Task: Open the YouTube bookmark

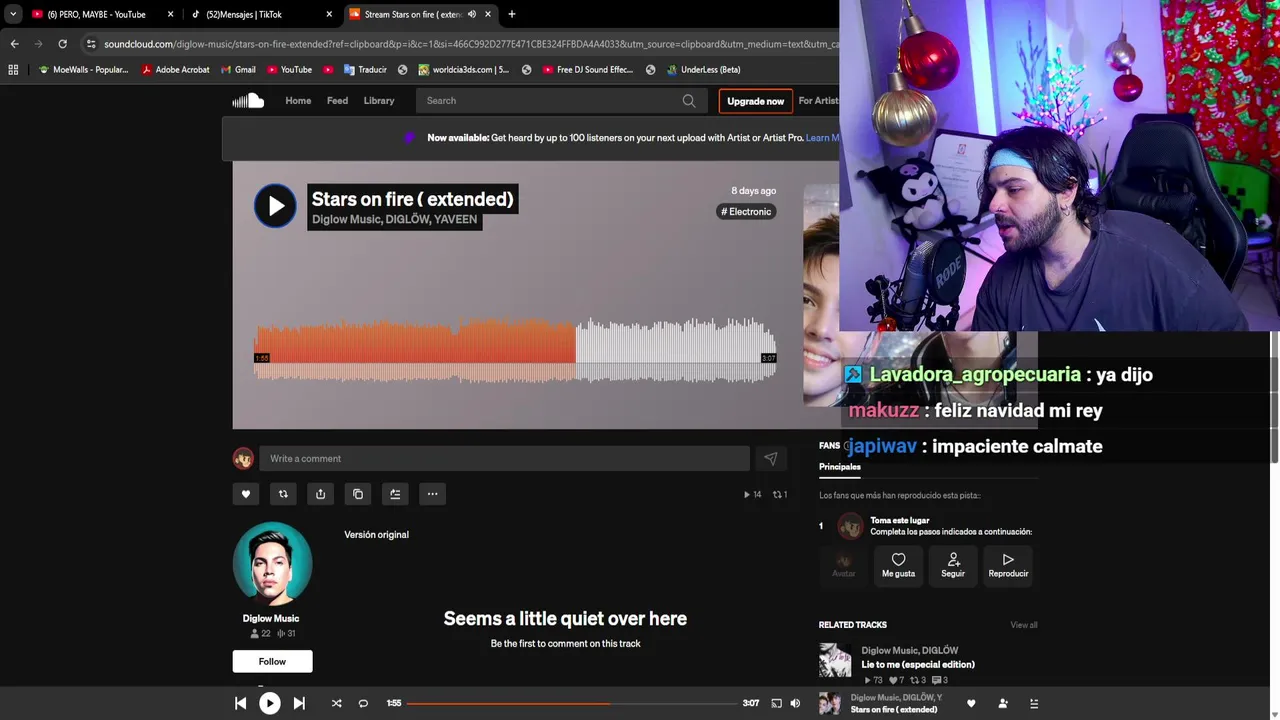Action: [x=289, y=70]
